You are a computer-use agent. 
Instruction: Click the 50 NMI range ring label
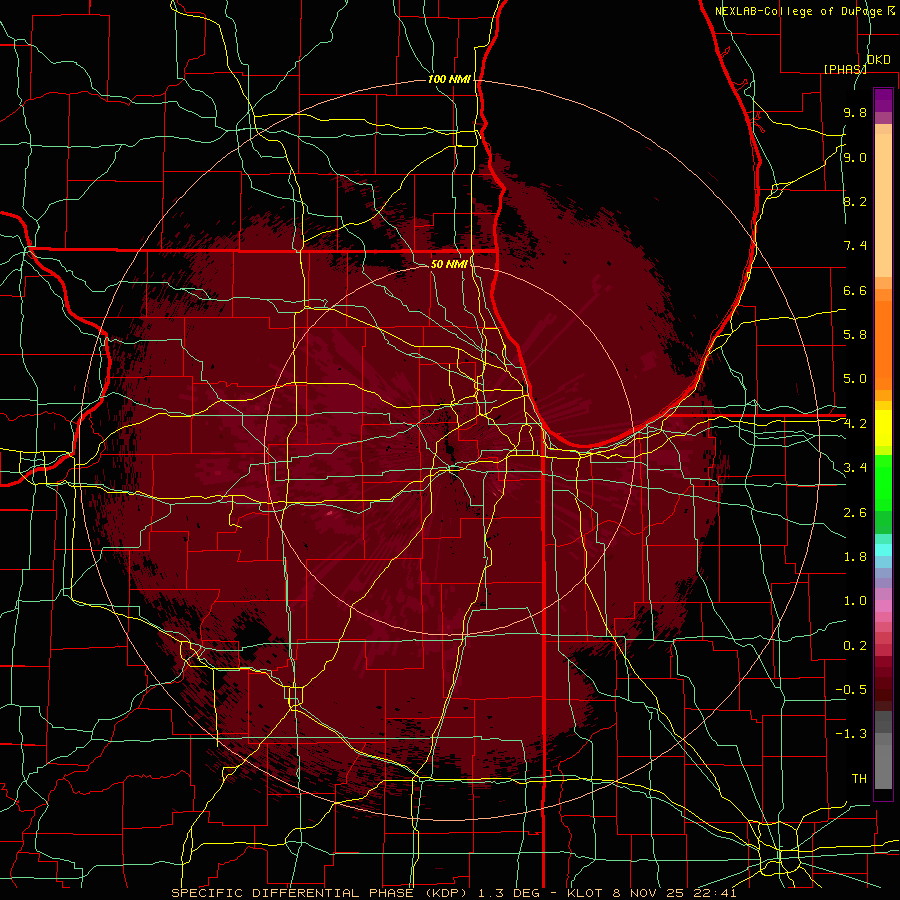pyautogui.click(x=449, y=264)
